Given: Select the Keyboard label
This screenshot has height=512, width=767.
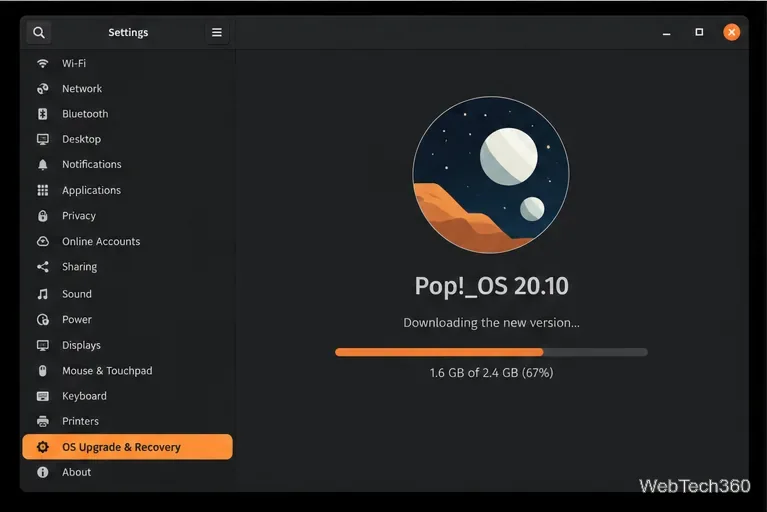Looking at the screenshot, I should tap(84, 396).
